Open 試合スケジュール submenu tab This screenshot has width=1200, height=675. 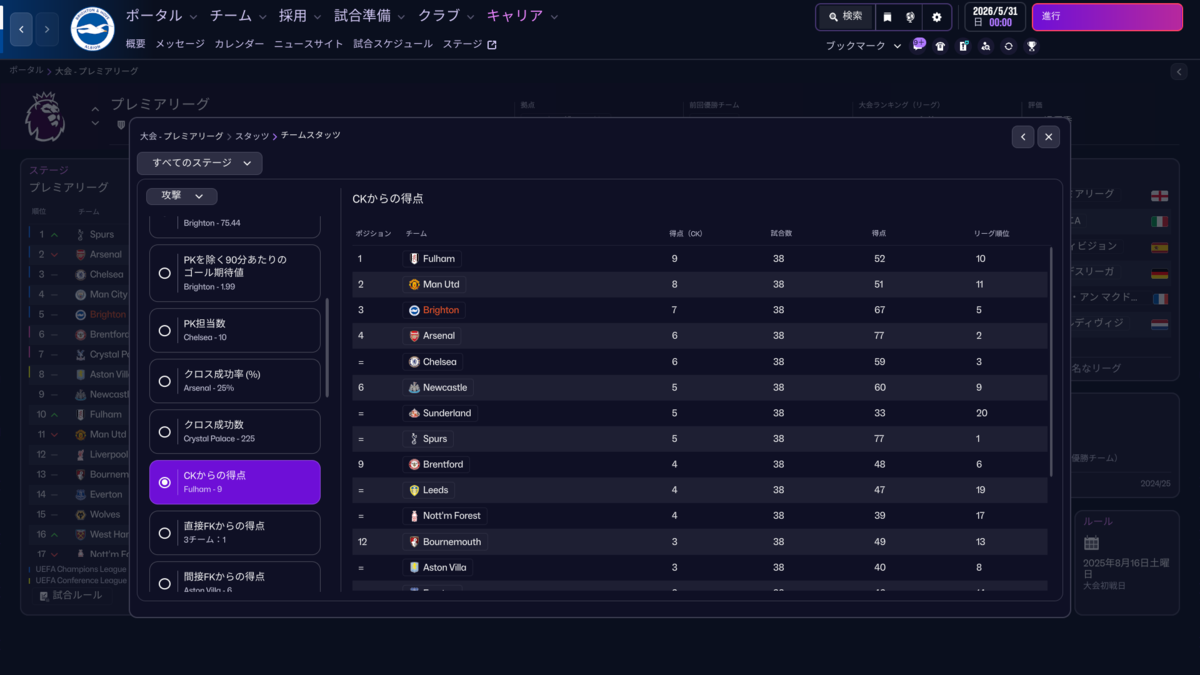tap(393, 44)
